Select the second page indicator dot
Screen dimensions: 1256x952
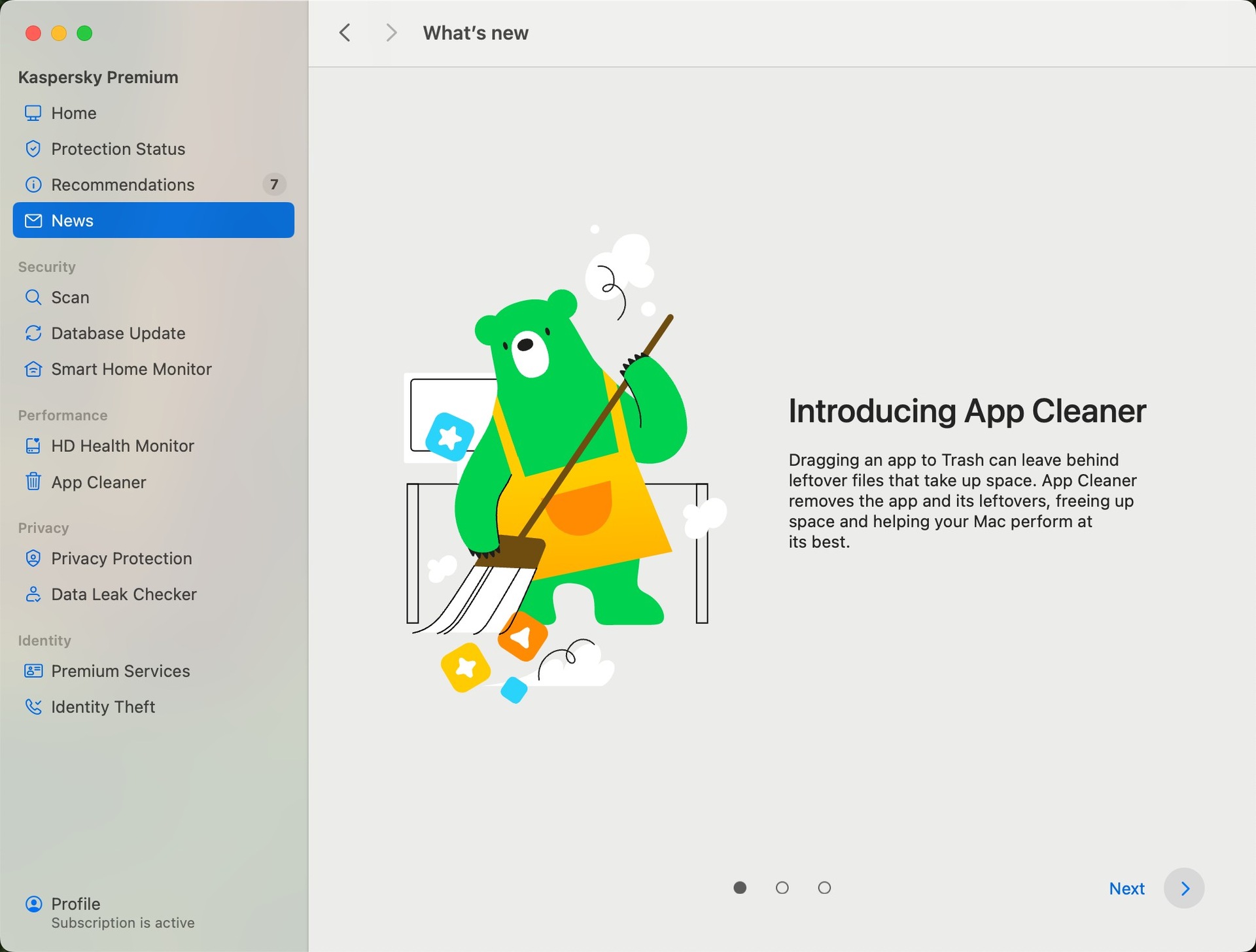[x=782, y=888]
